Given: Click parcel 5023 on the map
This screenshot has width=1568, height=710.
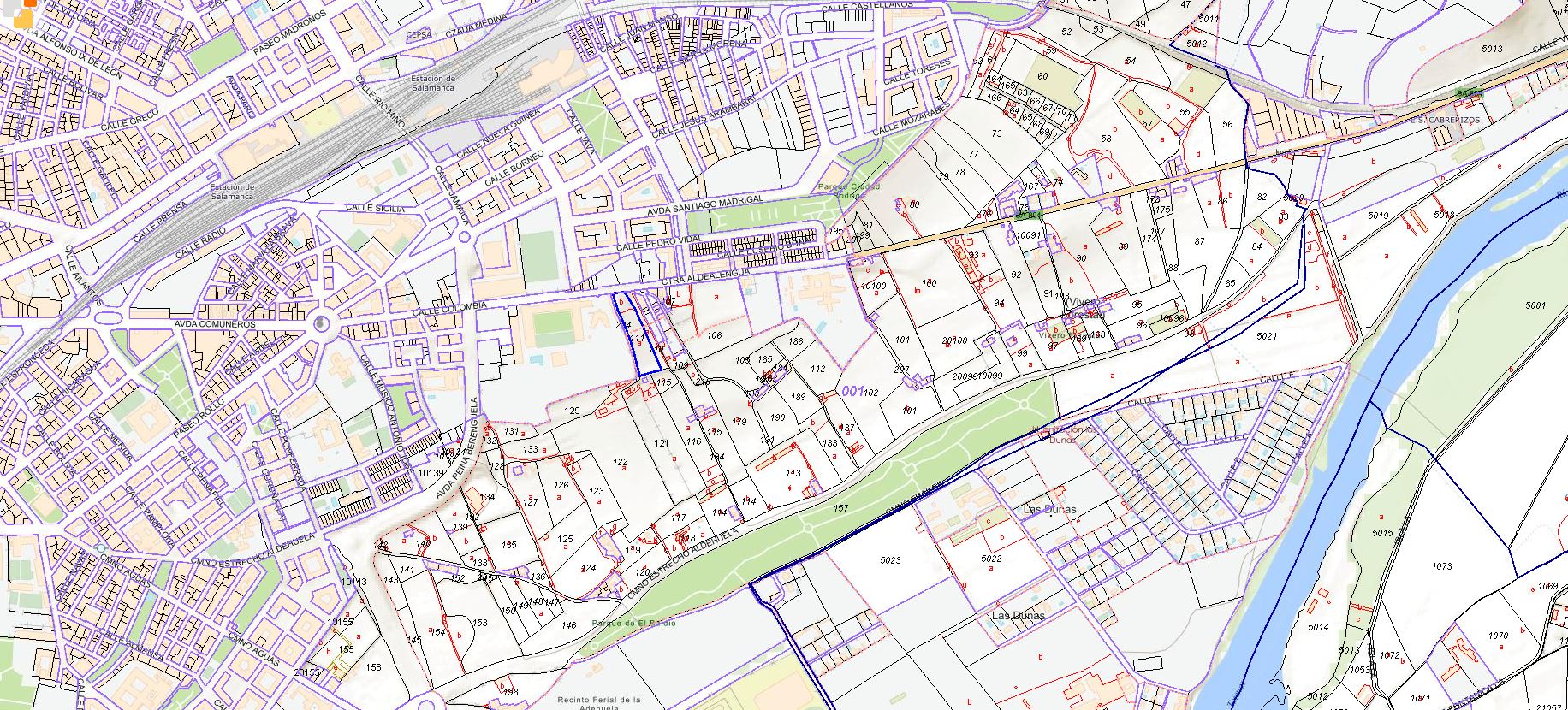Looking at the screenshot, I should (890, 561).
